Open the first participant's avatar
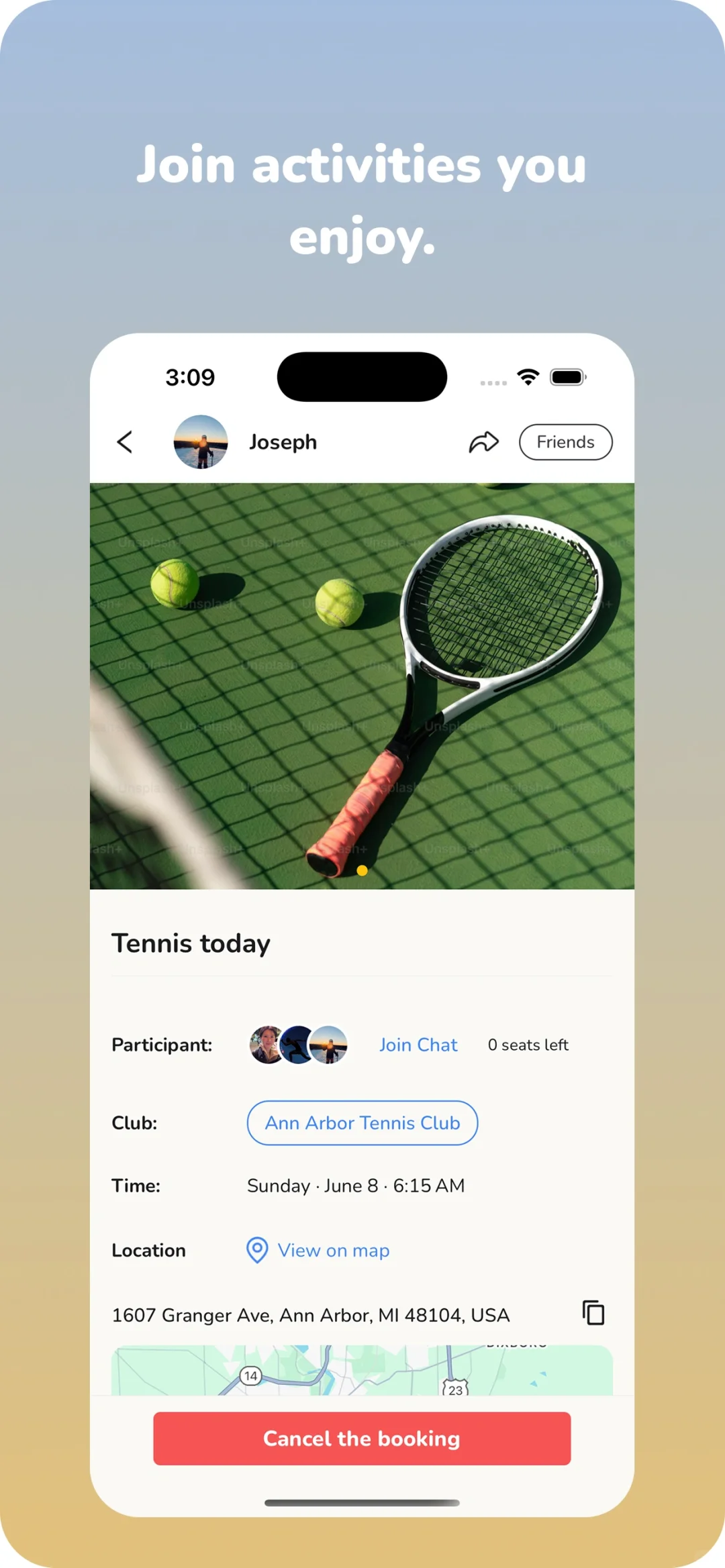The width and height of the screenshot is (725, 1568). click(x=267, y=1045)
